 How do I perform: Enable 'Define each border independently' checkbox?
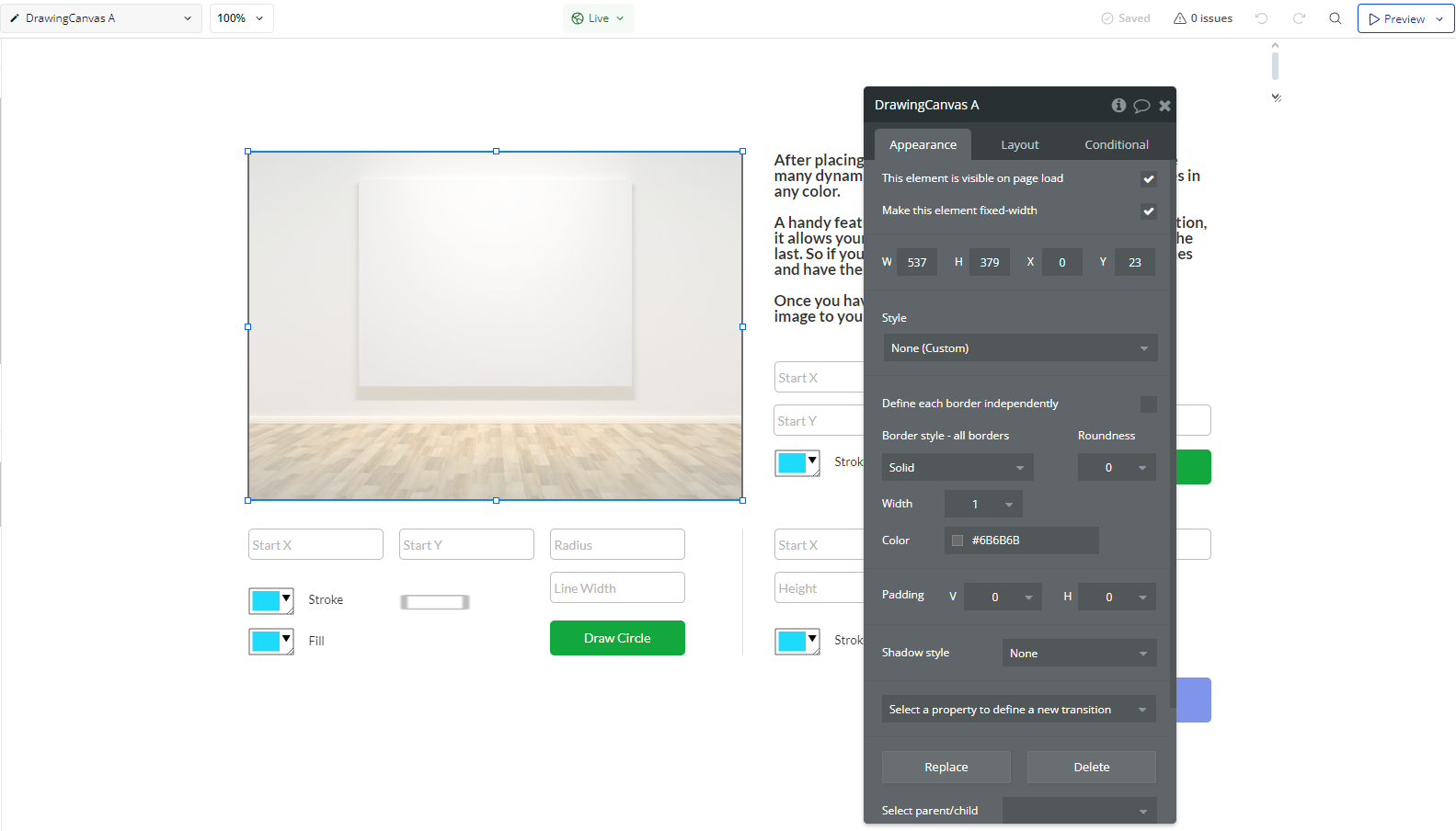coord(1148,404)
